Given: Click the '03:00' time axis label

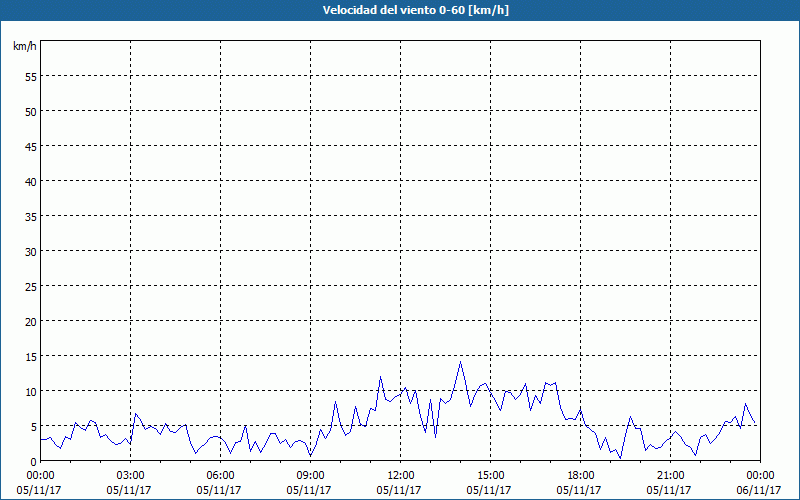Looking at the screenshot, I should [131, 476].
